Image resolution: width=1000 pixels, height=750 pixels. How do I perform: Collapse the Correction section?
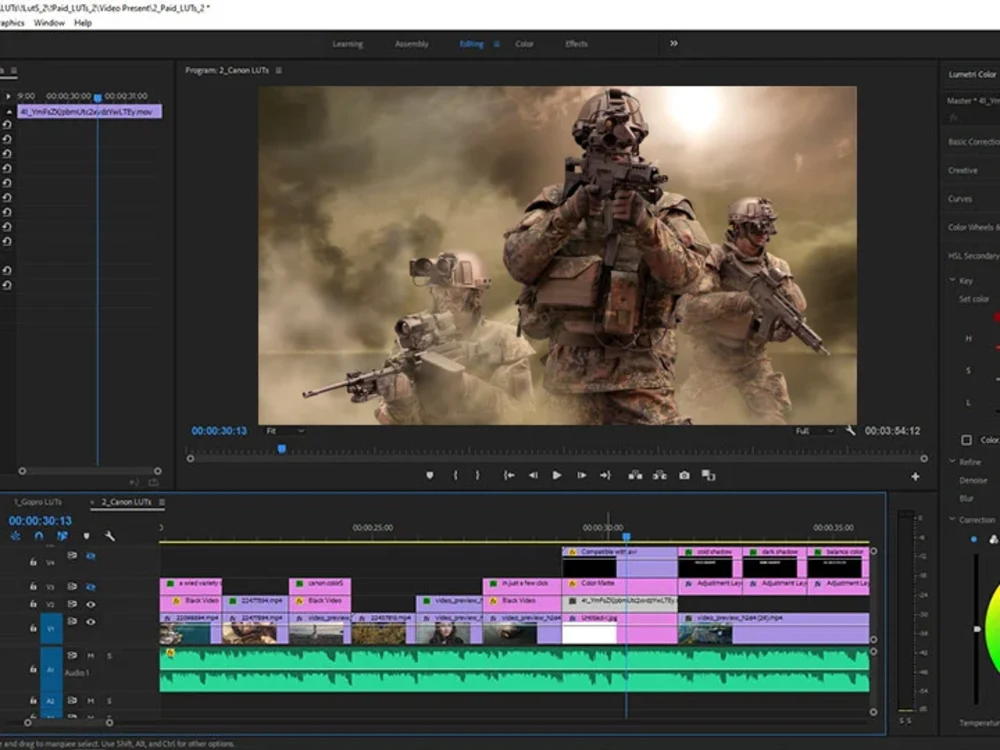[952, 519]
